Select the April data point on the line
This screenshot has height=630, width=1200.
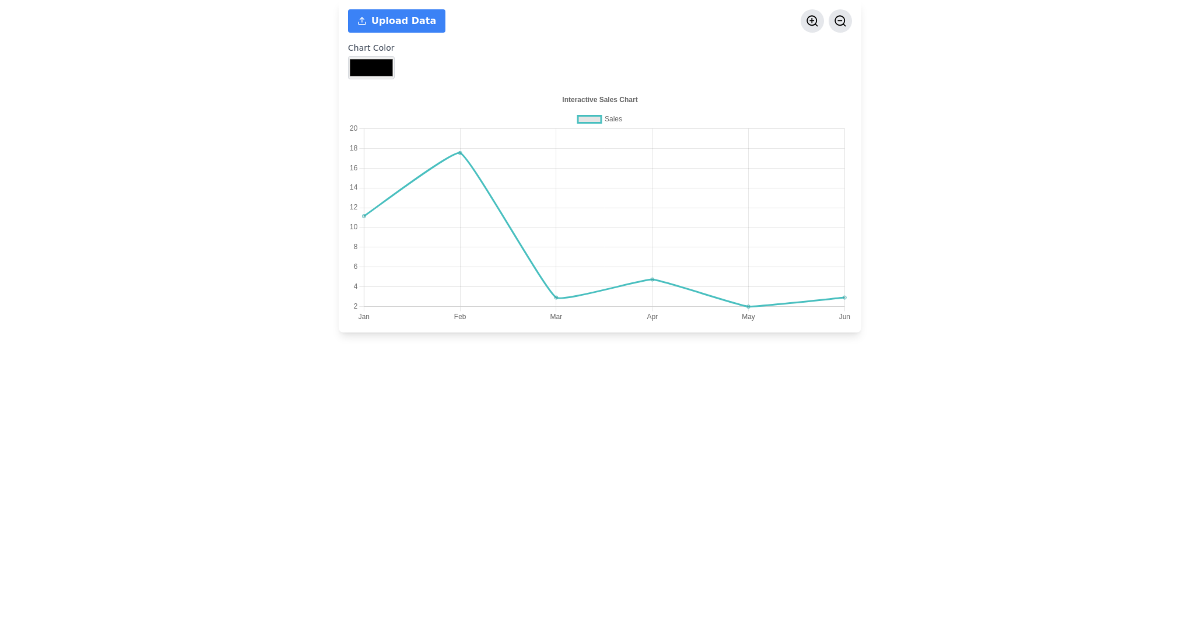pos(652,280)
